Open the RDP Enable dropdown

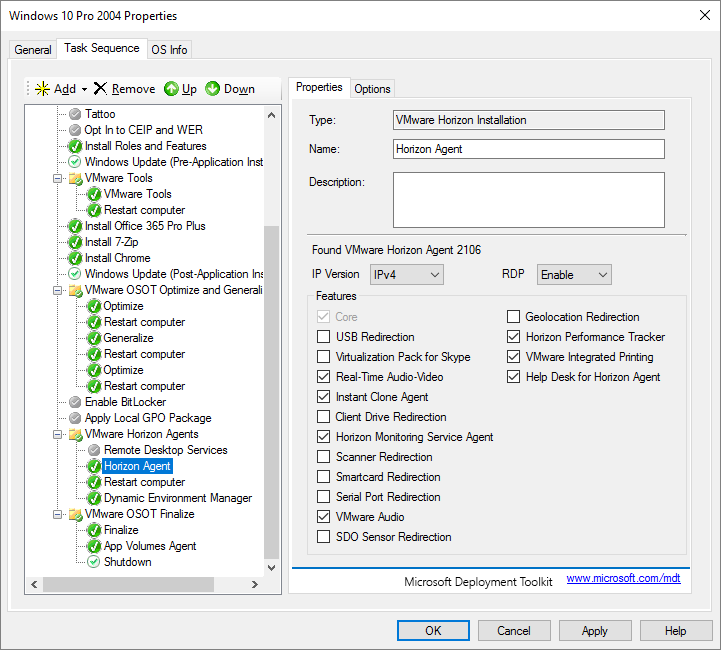[574, 274]
